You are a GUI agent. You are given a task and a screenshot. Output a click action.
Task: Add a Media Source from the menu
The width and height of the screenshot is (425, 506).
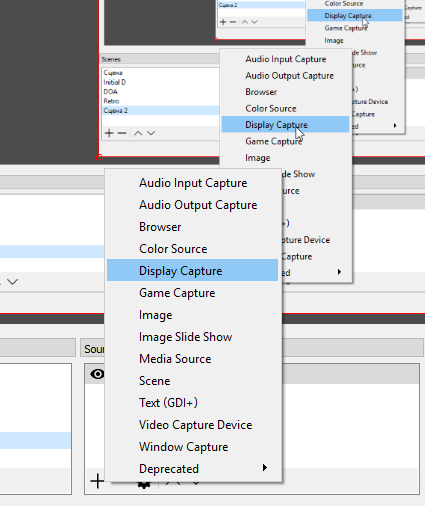pos(193,359)
